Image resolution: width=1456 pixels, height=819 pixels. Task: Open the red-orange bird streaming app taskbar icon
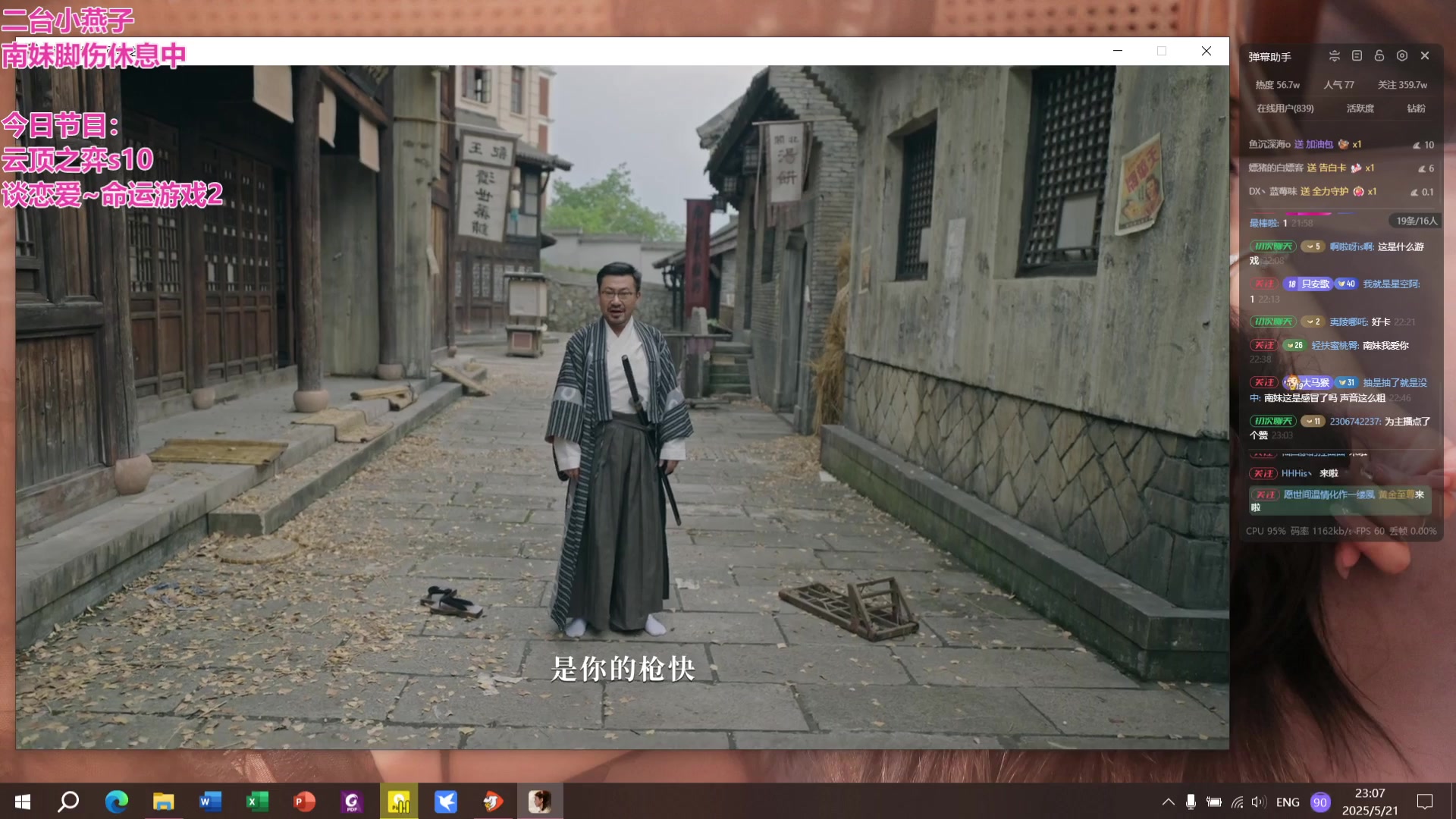(x=493, y=802)
